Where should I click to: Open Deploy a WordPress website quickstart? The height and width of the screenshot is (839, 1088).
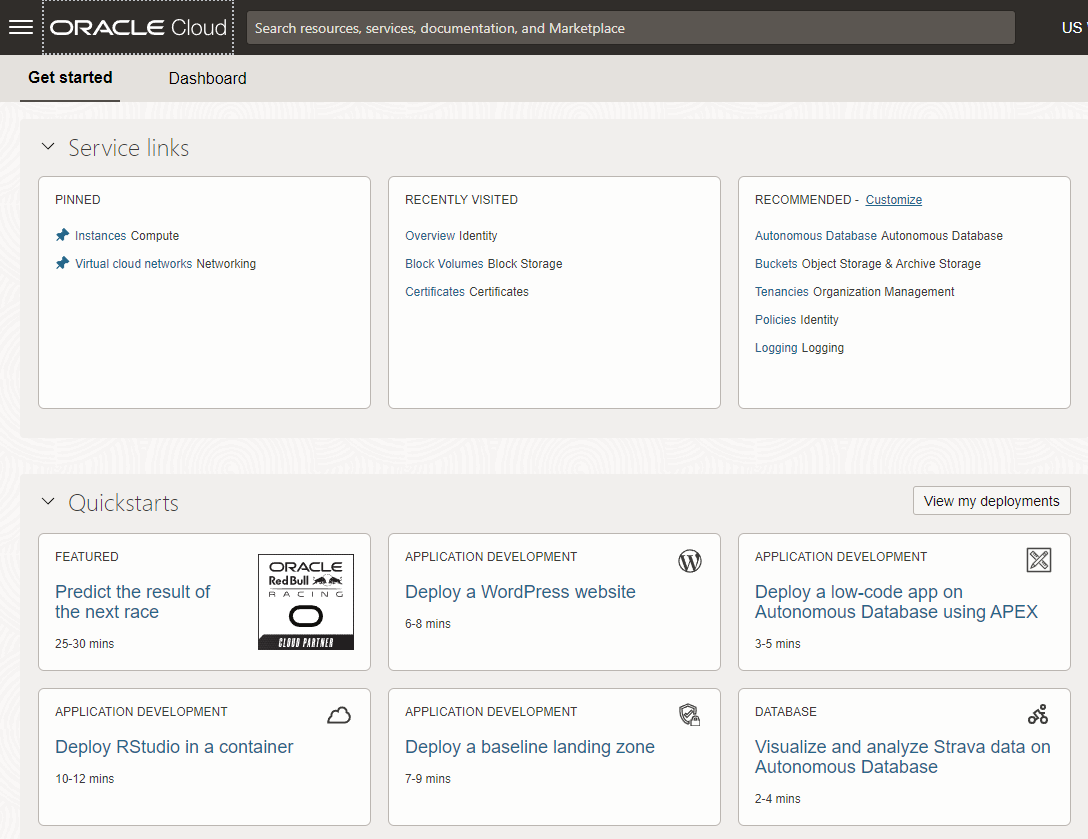(x=520, y=592)
